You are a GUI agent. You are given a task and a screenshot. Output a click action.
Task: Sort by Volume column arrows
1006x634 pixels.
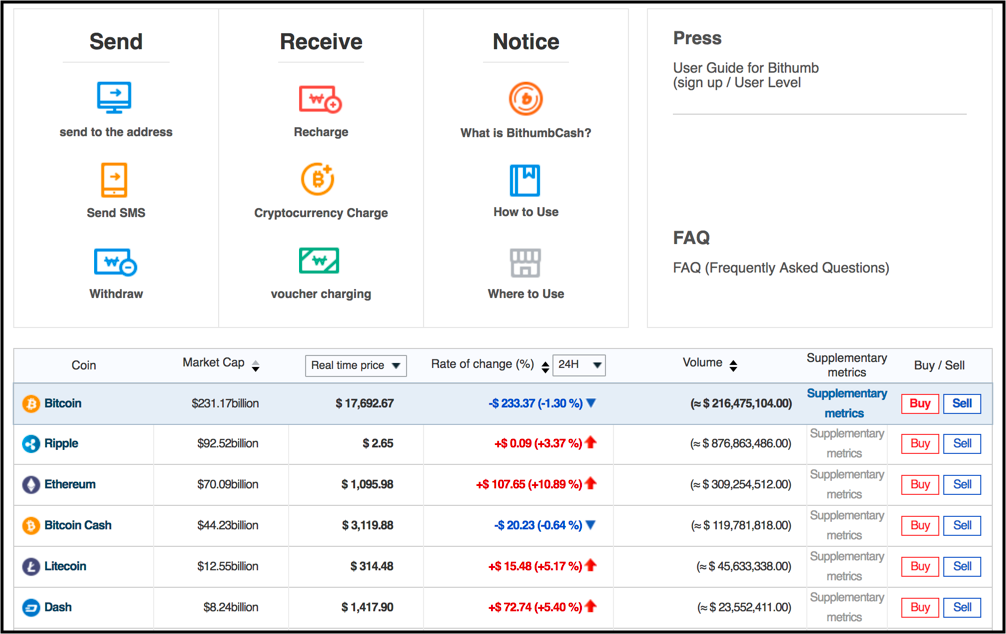coord(733,366)
